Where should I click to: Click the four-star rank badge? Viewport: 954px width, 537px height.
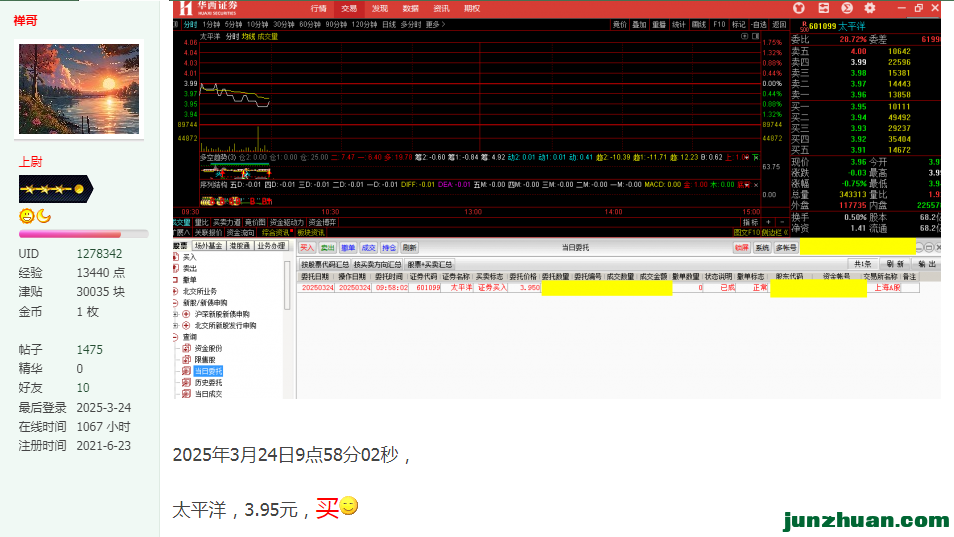point(56,189)
